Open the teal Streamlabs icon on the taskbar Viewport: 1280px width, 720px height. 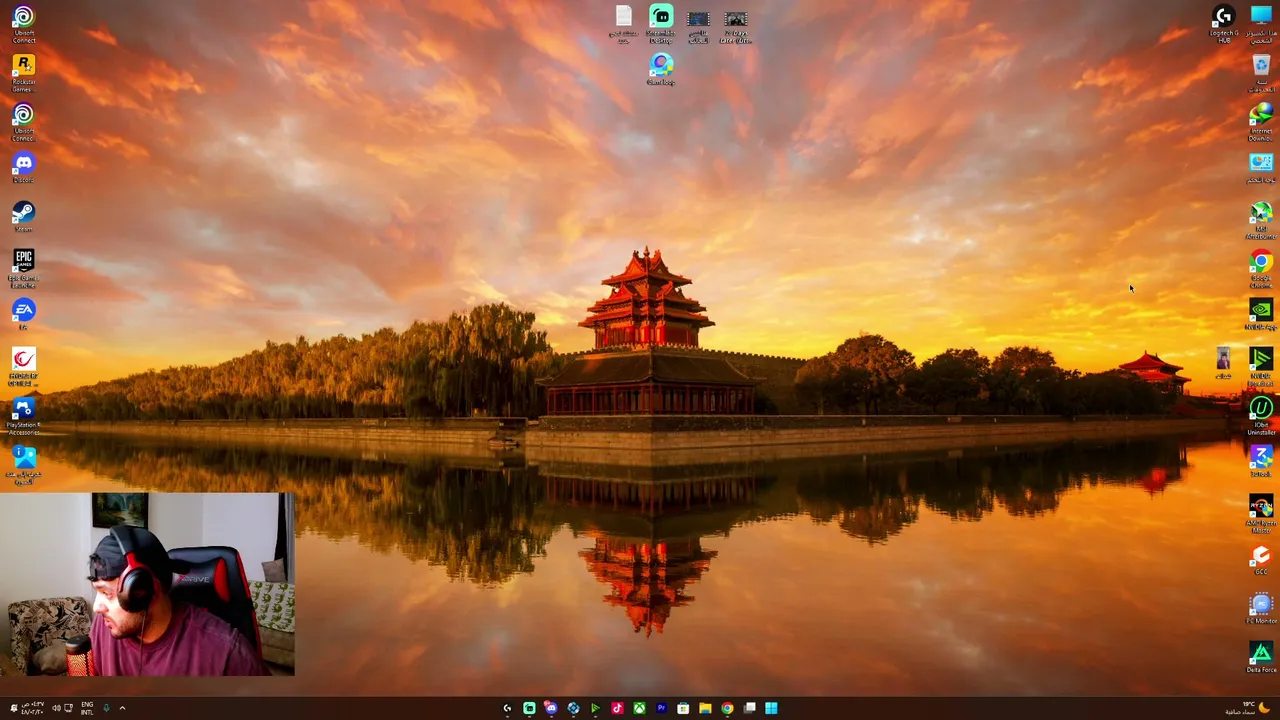[529, 708]
